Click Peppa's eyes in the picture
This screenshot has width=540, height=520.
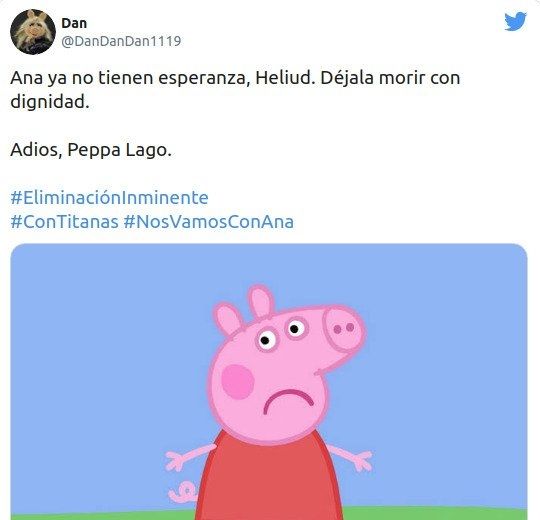[x=282, y=334]
